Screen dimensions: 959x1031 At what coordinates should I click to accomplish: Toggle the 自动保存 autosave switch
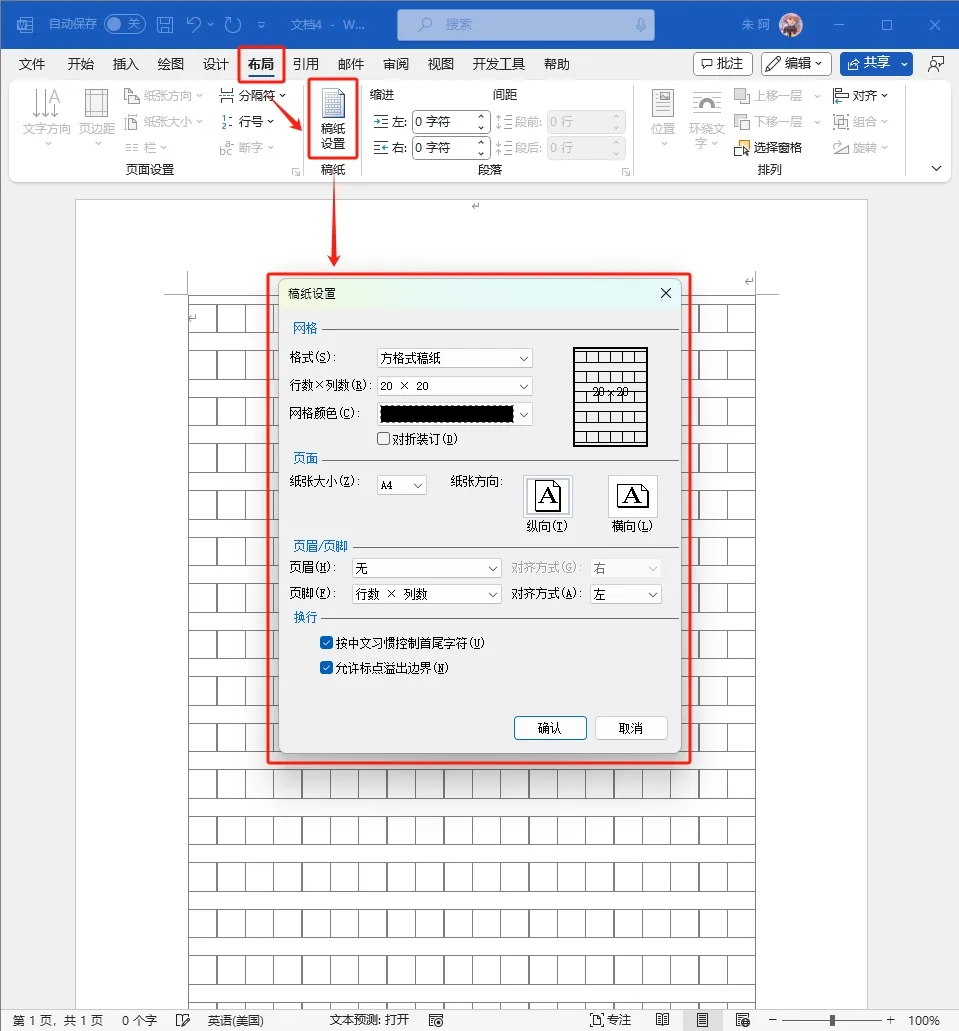click(x=124, y=24)
